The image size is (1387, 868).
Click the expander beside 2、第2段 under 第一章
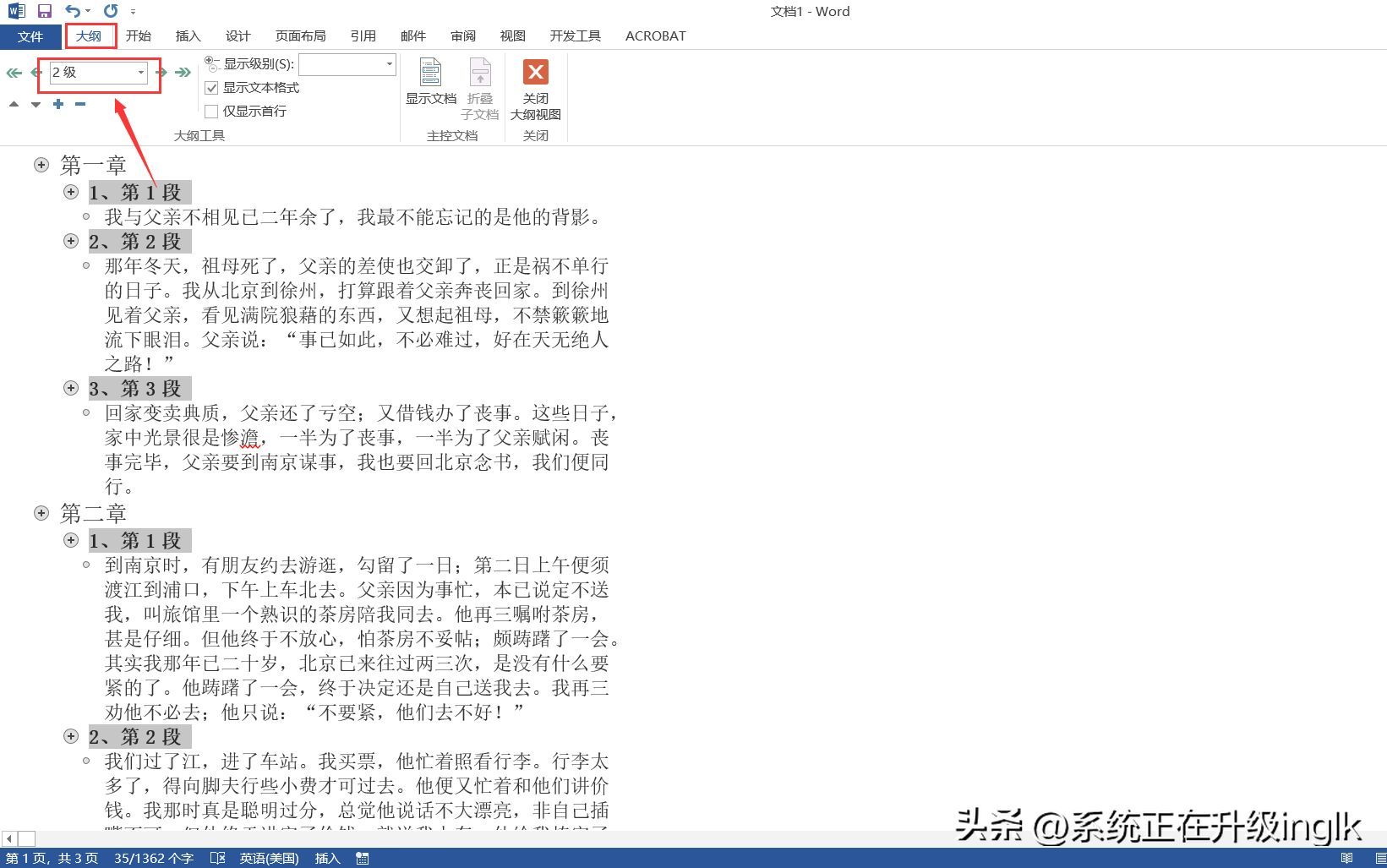(71, 241)
